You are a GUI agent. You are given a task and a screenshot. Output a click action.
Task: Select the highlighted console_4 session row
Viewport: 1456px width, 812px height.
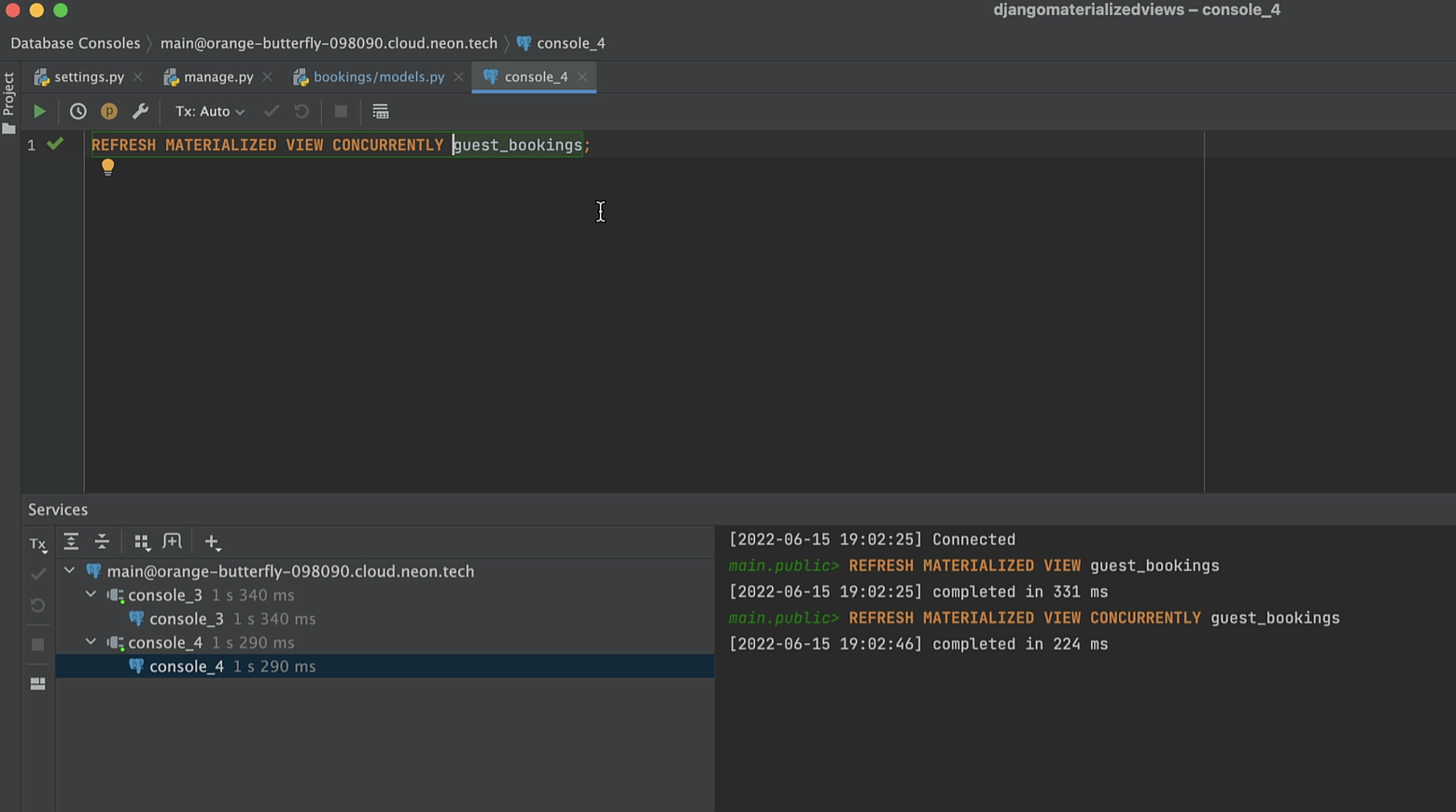click(385, 666)
